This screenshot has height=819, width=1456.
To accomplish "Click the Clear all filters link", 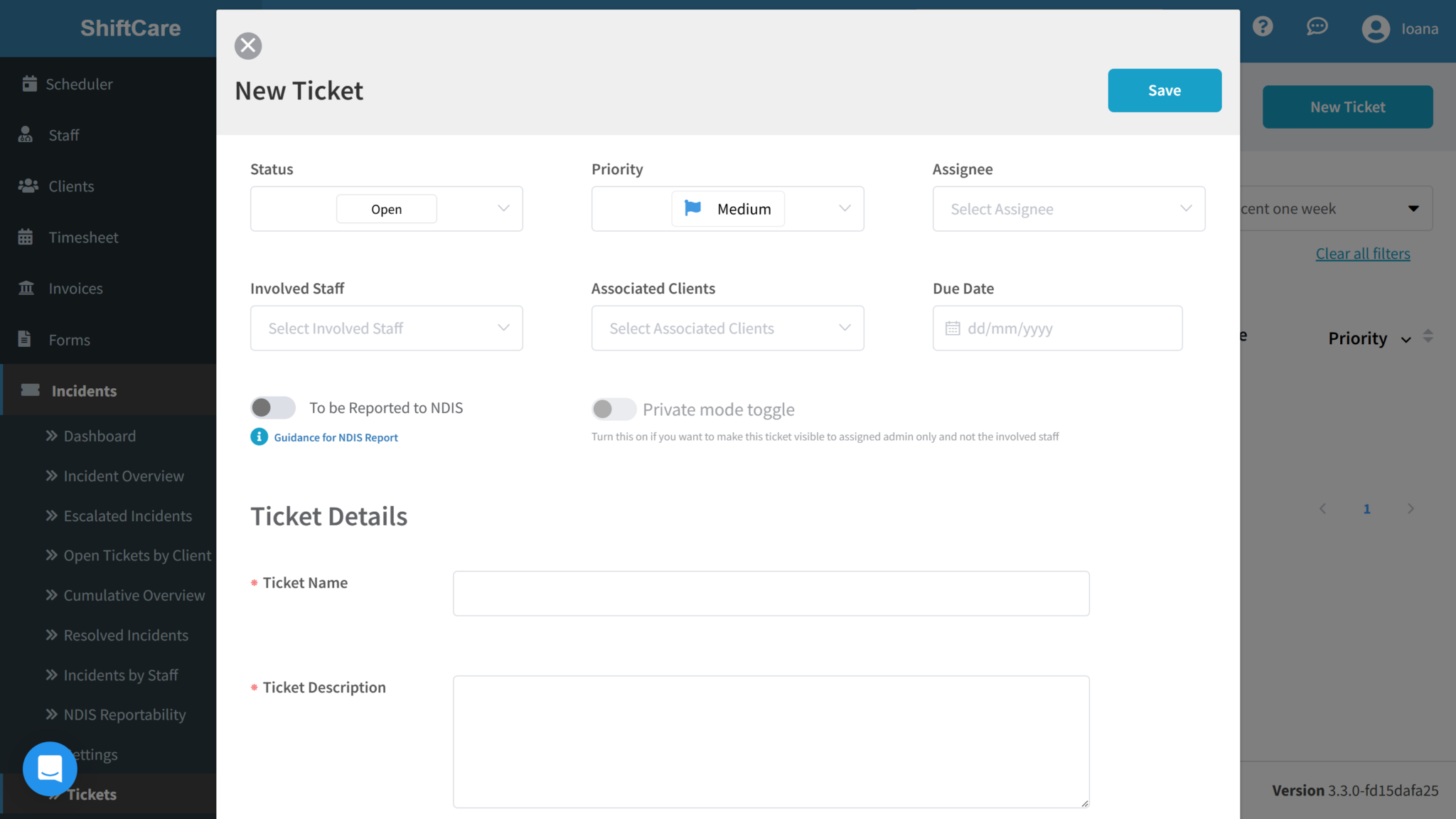I will click(x=1363, y=253).
